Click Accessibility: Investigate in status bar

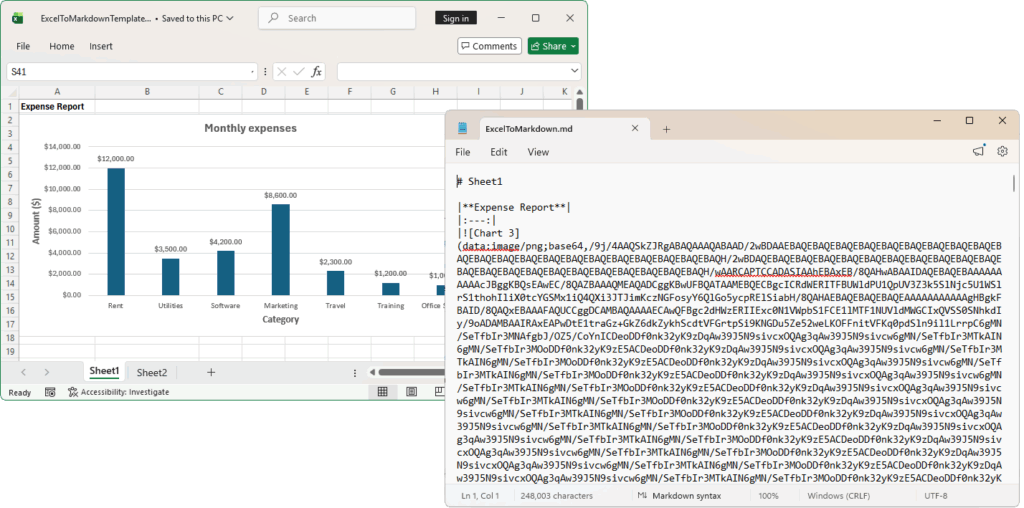click(x=119, y=392)
